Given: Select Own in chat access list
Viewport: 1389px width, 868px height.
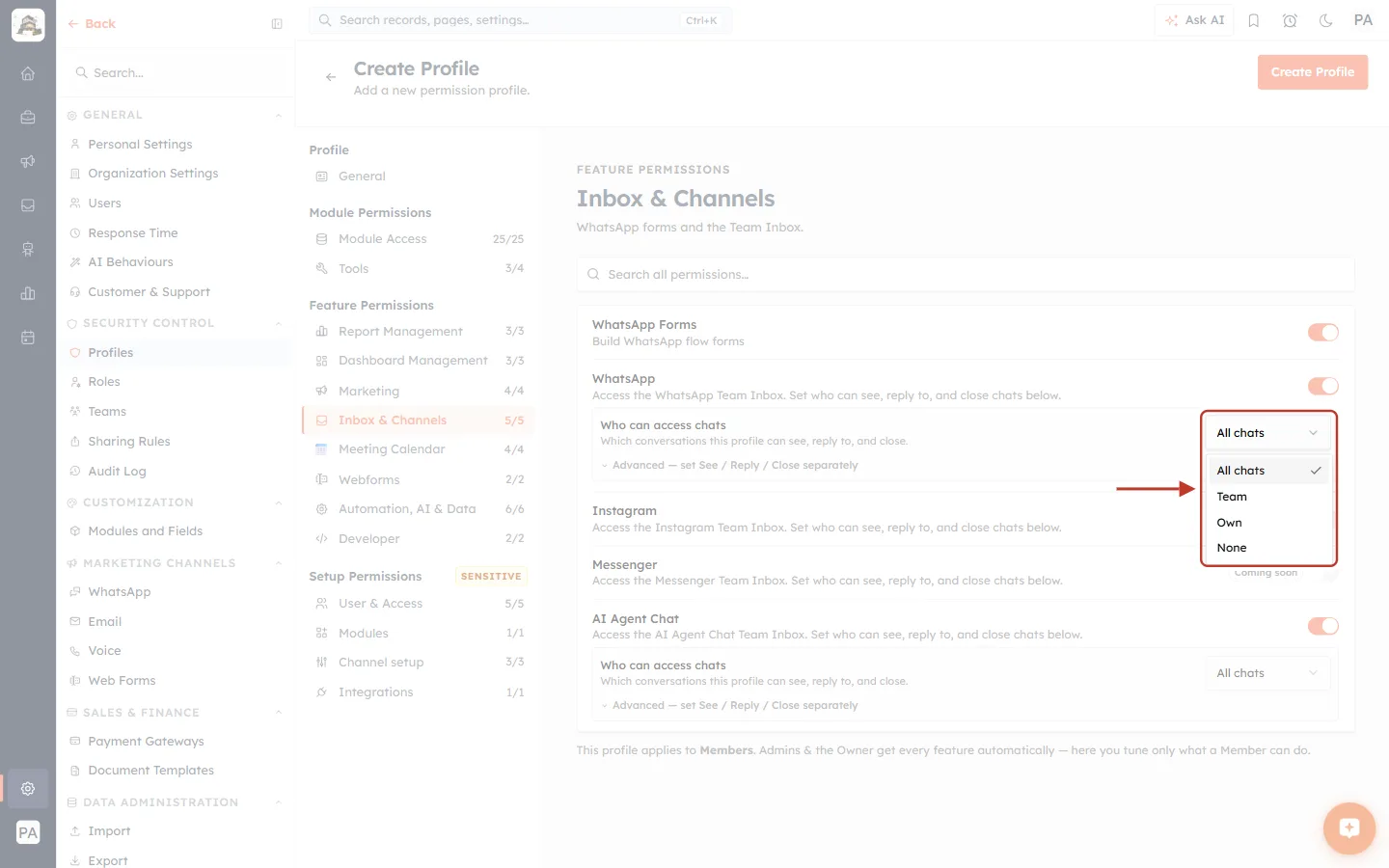Looking at the screenshot, I should point(1267,523).
